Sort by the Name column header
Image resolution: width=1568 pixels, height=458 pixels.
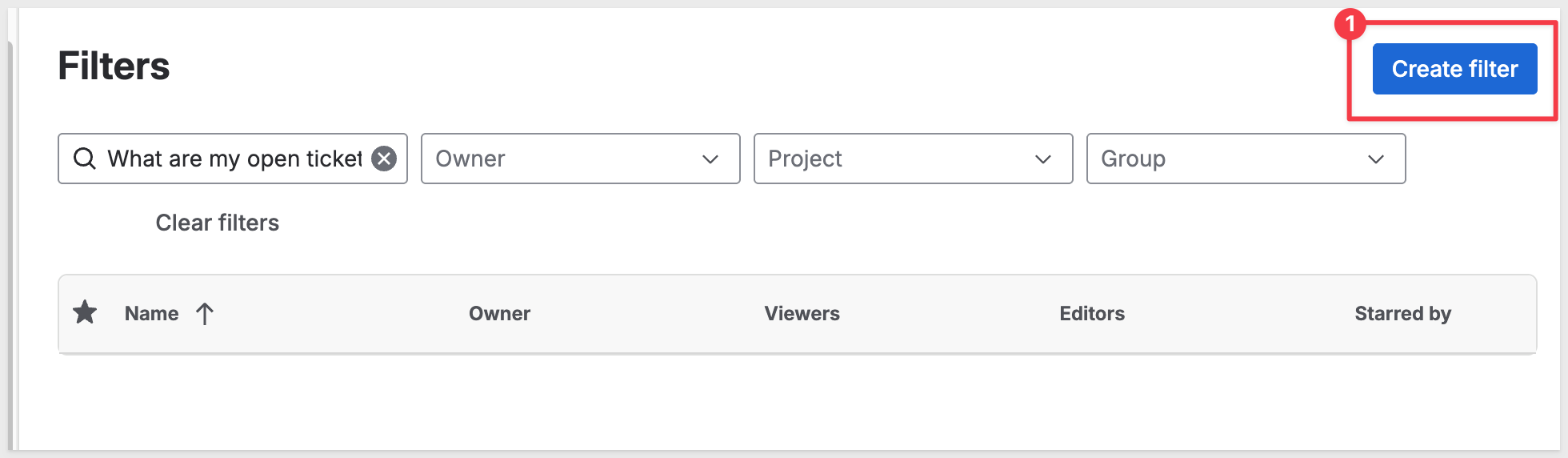coord(151,314)
